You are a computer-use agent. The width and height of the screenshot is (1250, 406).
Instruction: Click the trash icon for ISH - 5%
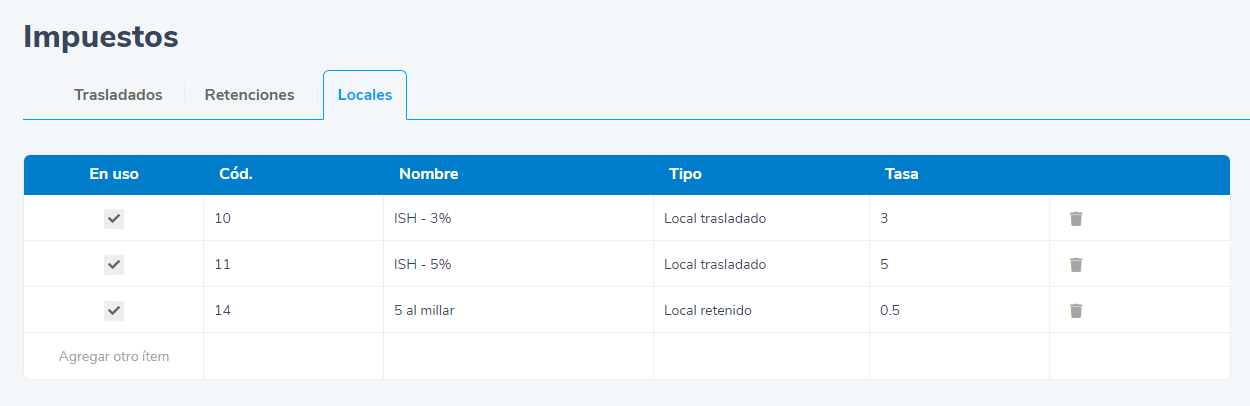coord(1076,264)
